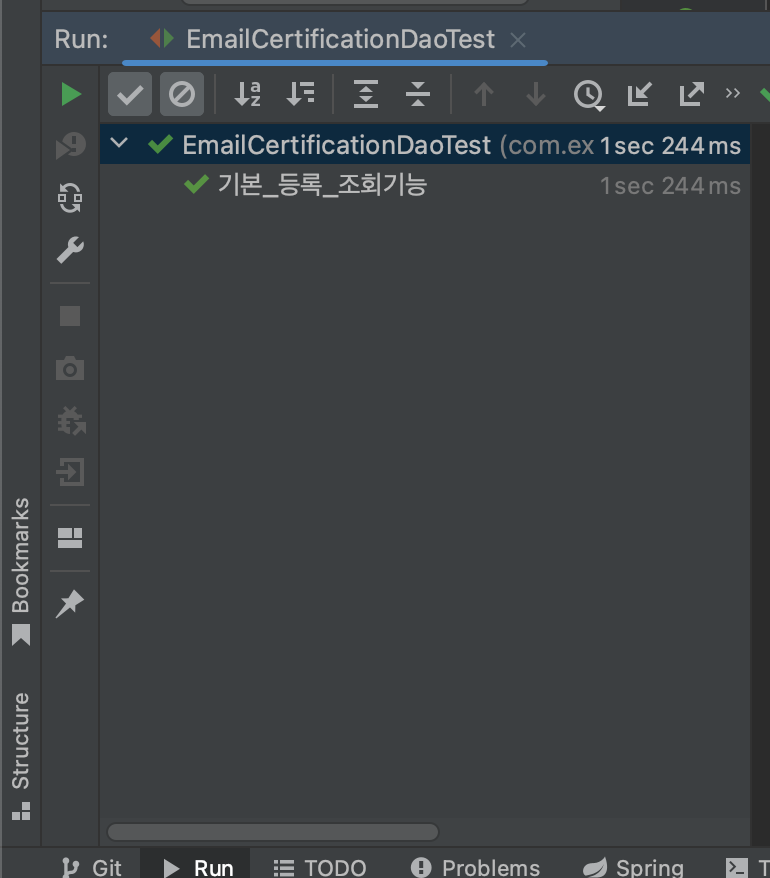The image size is (770, 878).
Task: Toggle auto-test rerun icon
Action: [x=71, y=198]
